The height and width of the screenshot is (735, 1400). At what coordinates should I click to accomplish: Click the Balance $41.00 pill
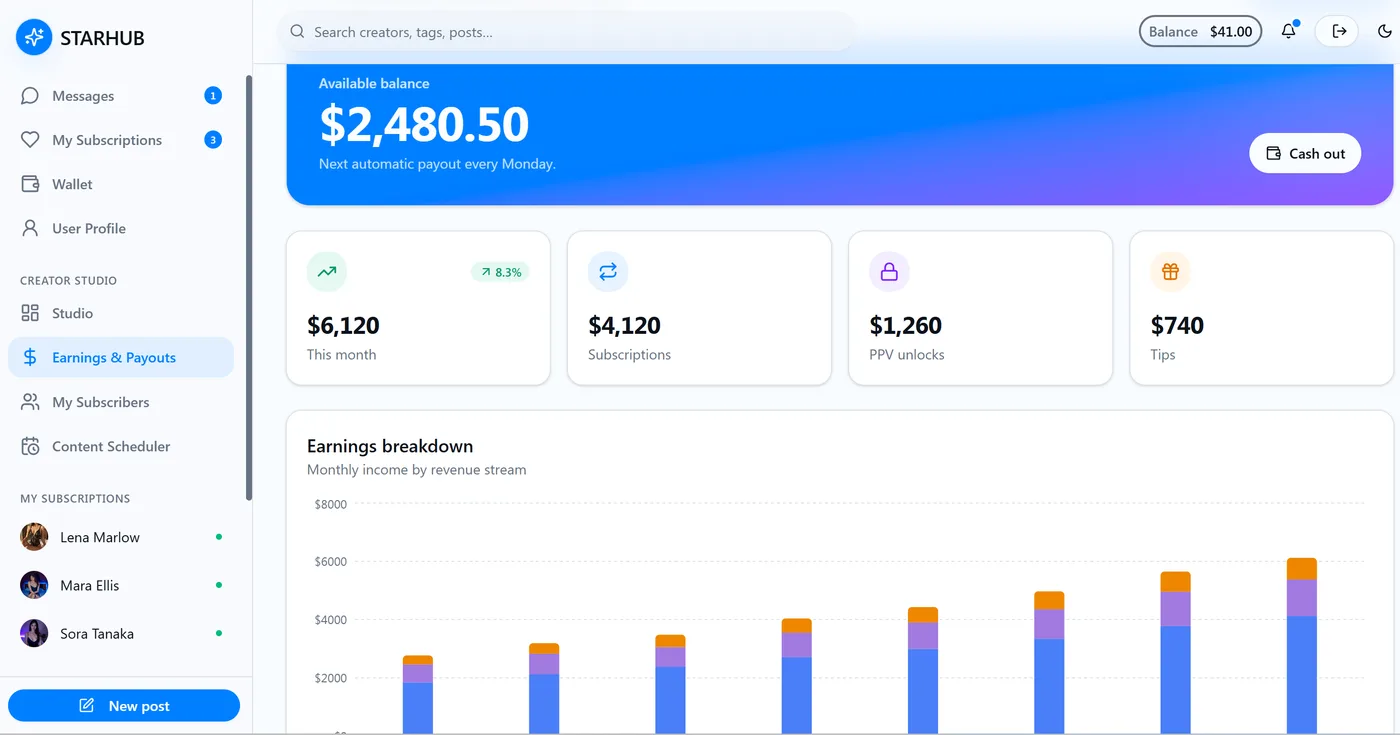click(1201, 31)
